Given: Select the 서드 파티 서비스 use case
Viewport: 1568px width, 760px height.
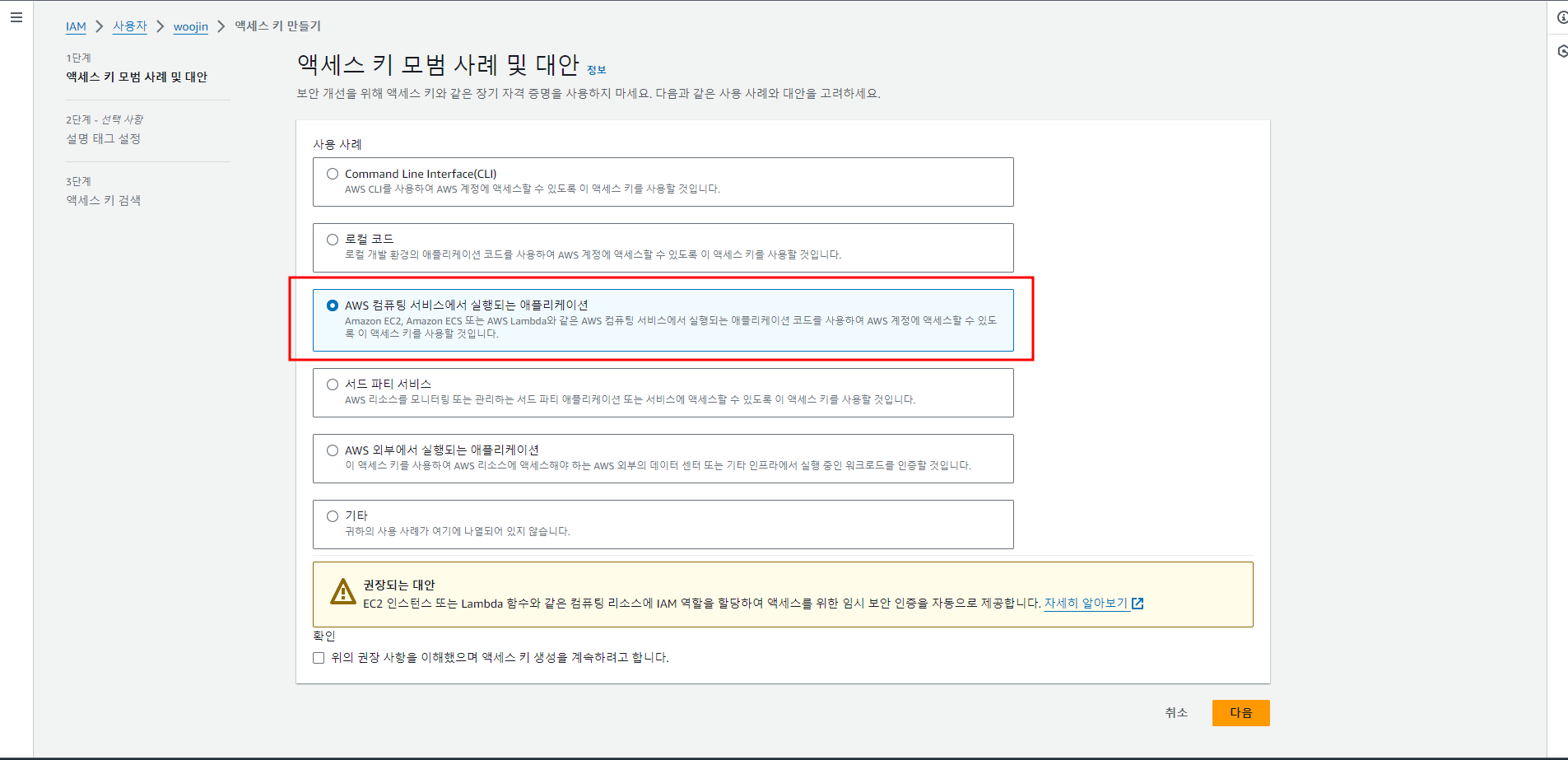Looking at the screenshot, I should (x=332, y=384).
